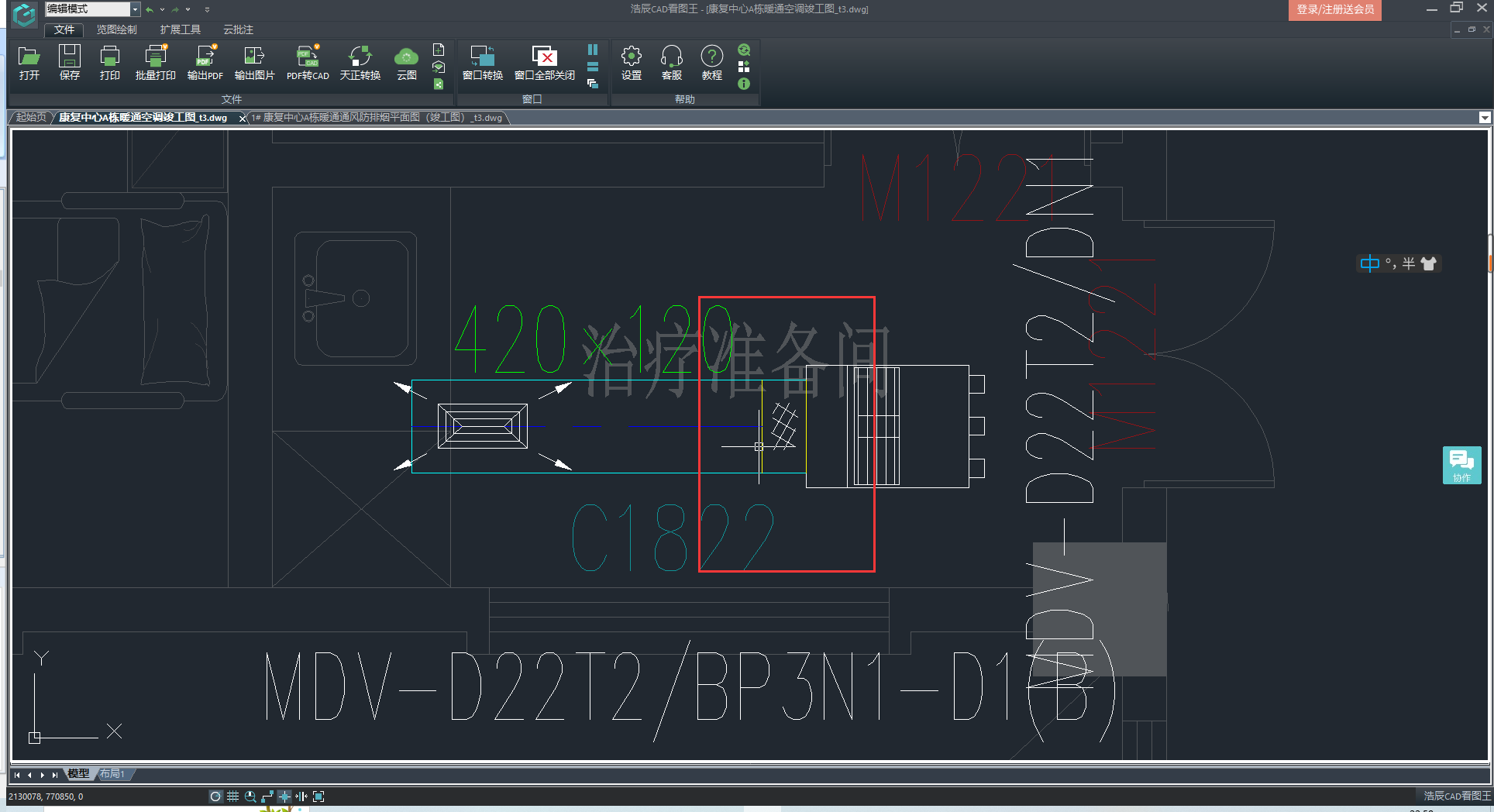Open the 文件 ribbon tab
This screenshot has width=1494, height=812.
64,29
